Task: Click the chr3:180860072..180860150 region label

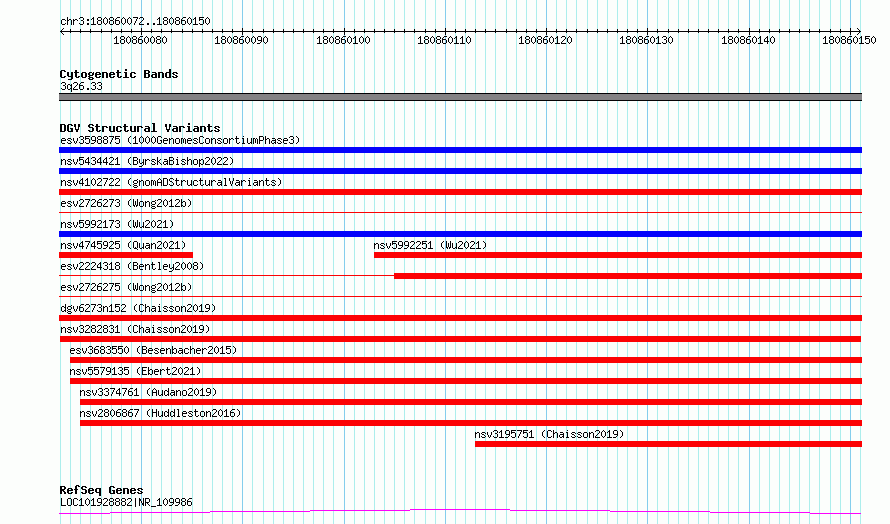Action: click(x=135, y=21)
